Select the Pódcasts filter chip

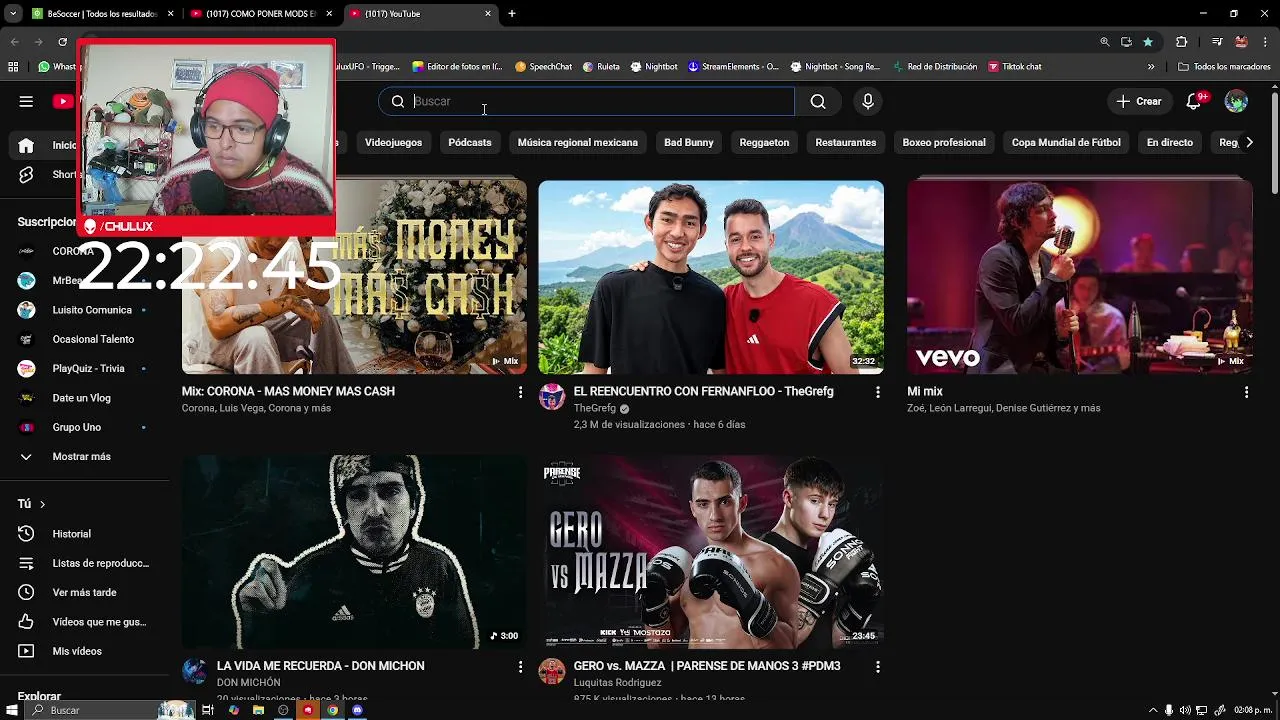coord(470,143)
